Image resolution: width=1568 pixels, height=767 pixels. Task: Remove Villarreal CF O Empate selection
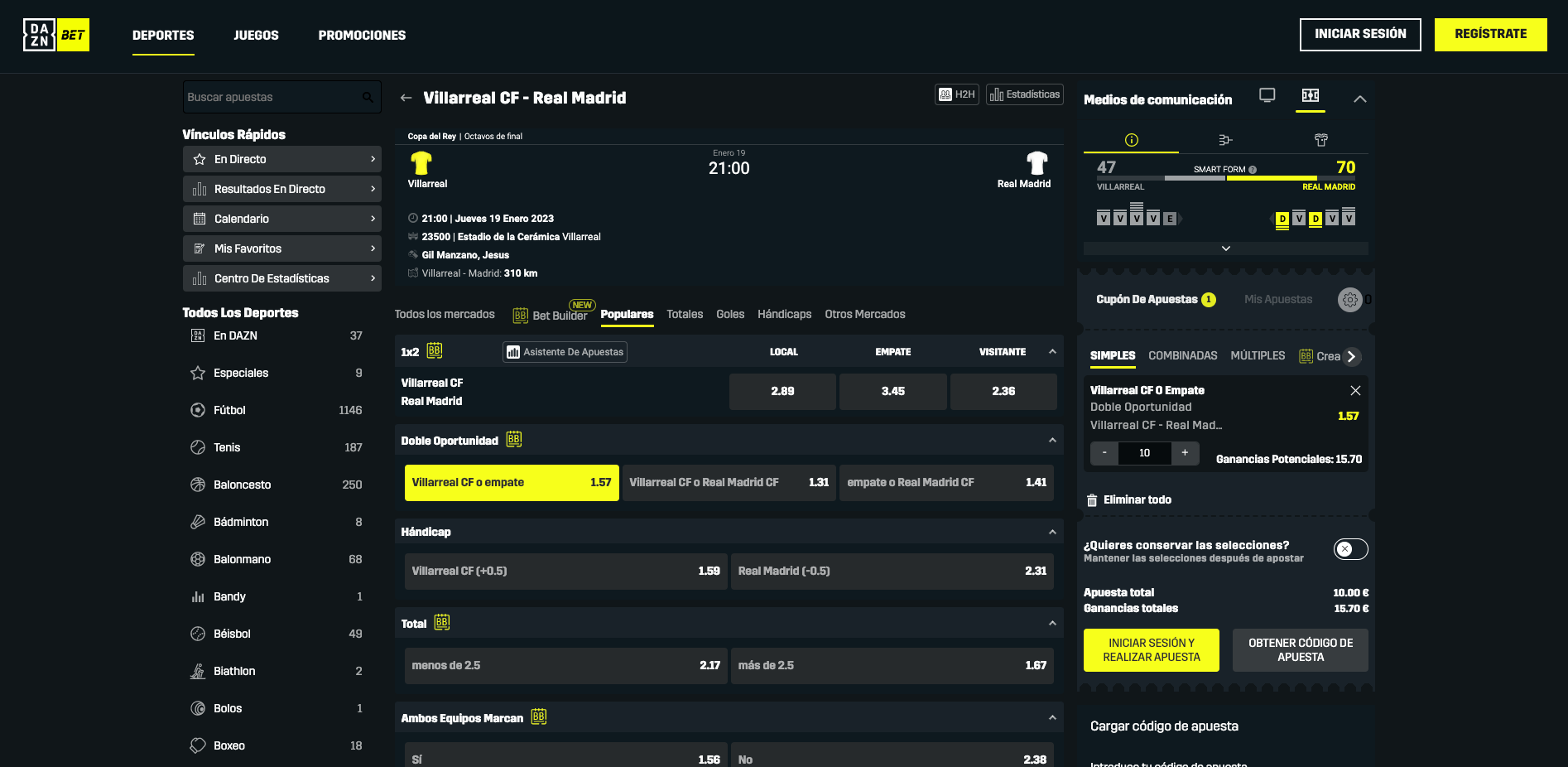click(1355, 390)
